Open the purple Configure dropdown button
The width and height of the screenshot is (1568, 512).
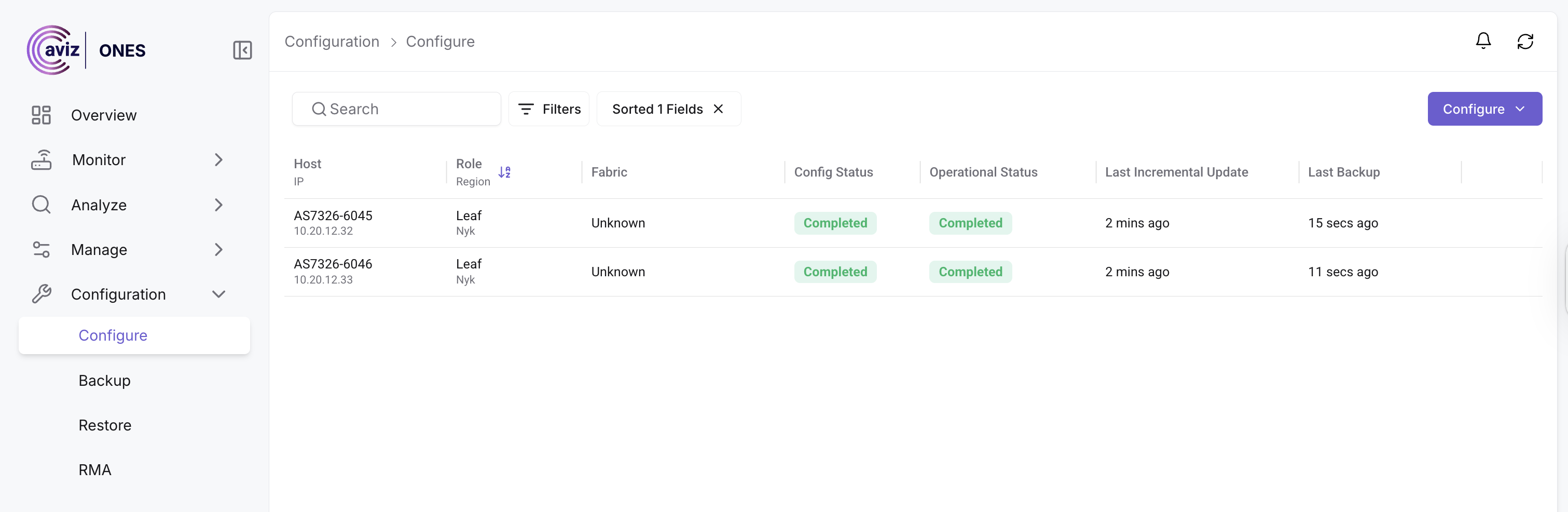1484,109
